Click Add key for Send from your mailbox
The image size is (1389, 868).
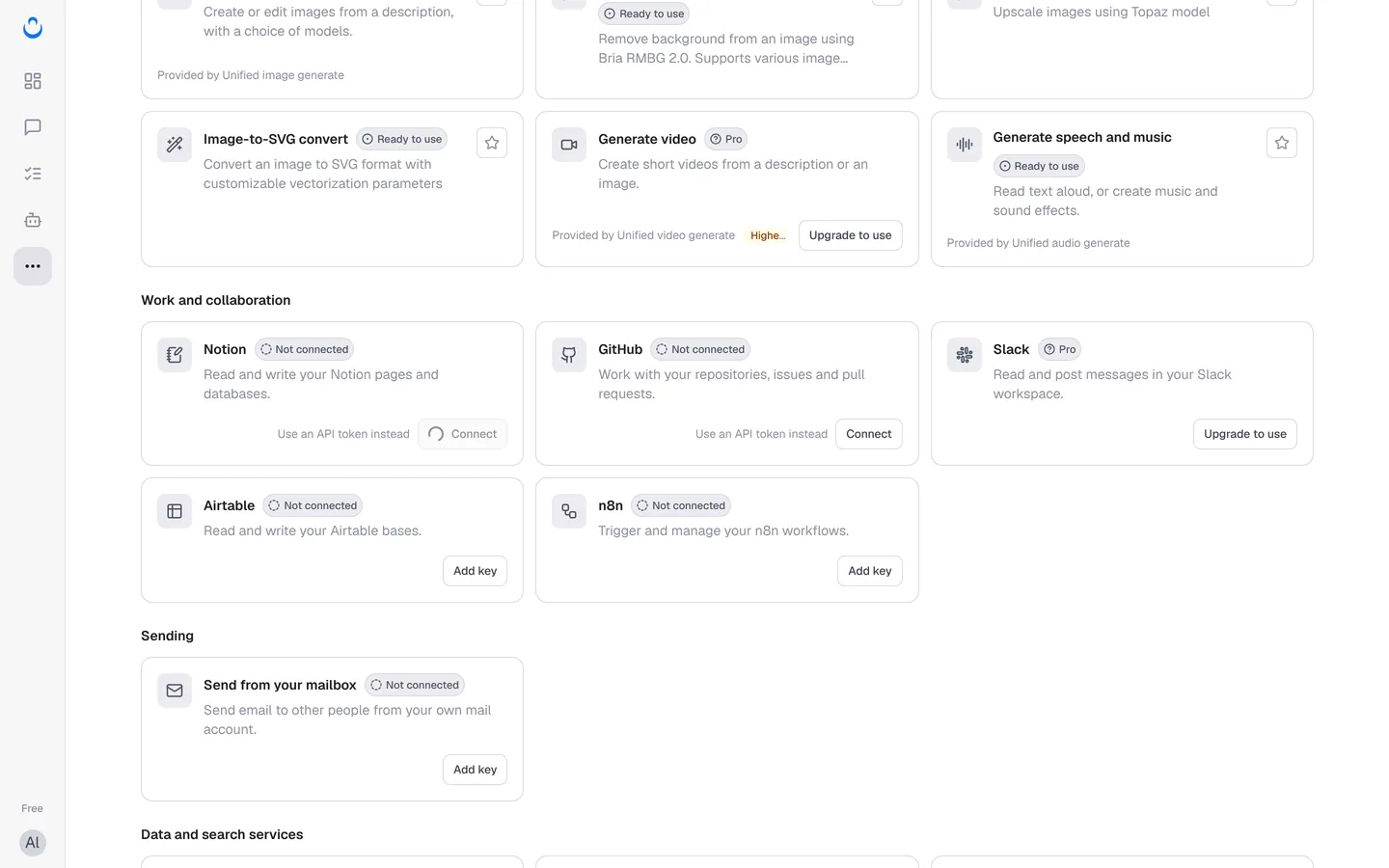coord(476,770)
